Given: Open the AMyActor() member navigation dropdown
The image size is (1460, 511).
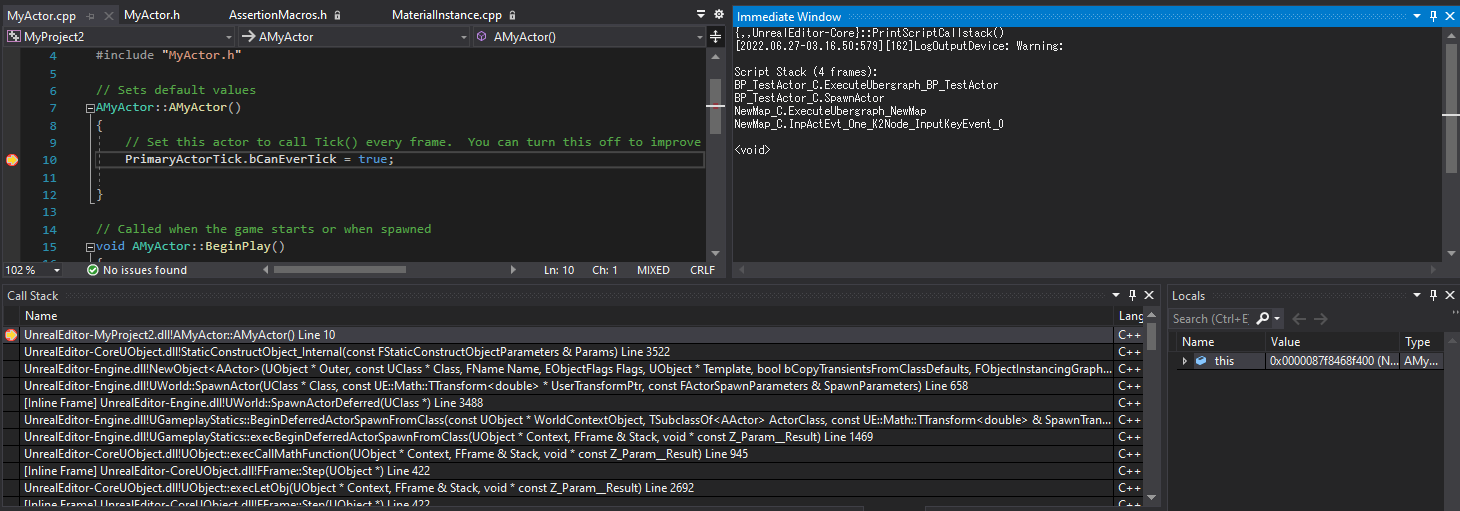Looking at the screenshot, I should tap(589, 36).
